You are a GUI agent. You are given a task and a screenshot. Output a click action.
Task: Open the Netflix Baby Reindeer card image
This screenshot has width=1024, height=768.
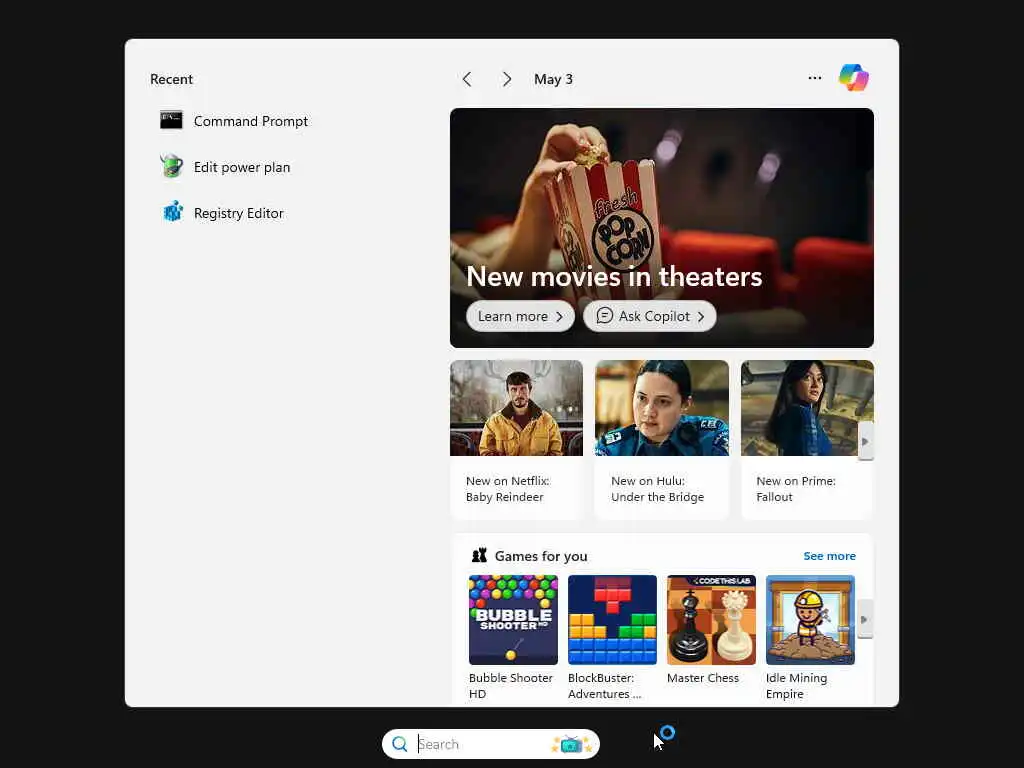click(517, 408)
